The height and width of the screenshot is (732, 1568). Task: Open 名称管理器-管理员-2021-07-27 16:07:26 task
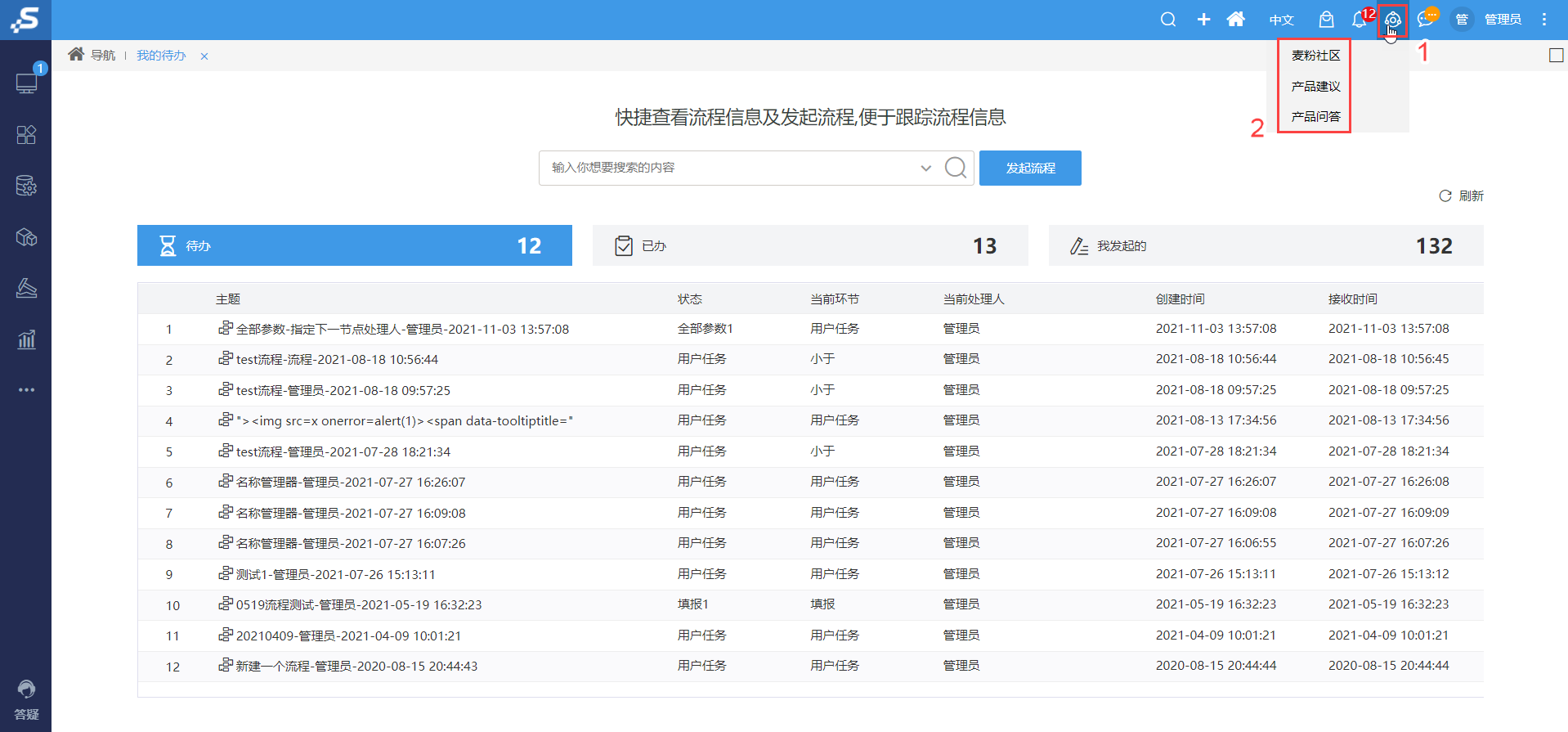[351, 543]
